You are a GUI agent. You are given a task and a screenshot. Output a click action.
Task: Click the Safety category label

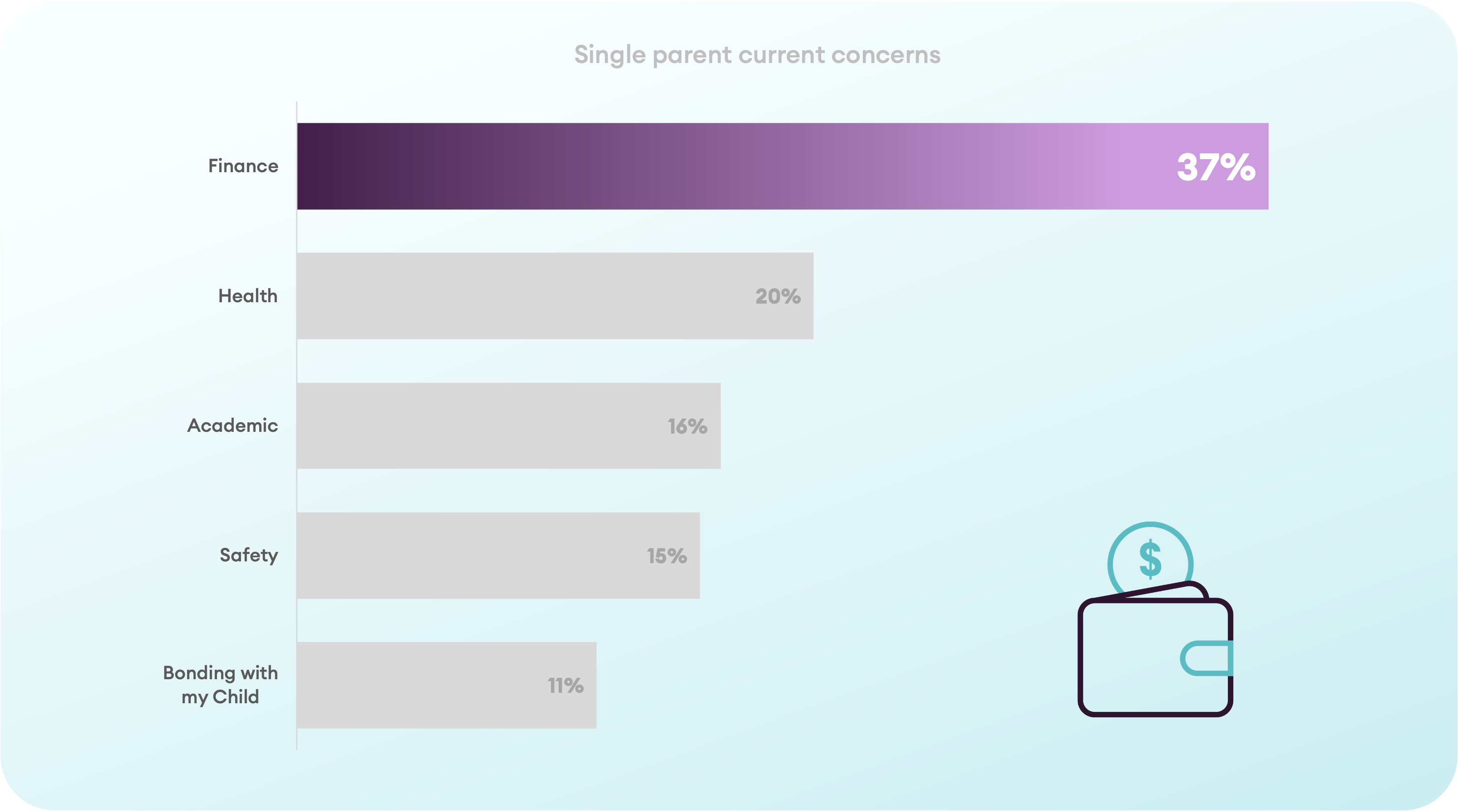point(249,556)
